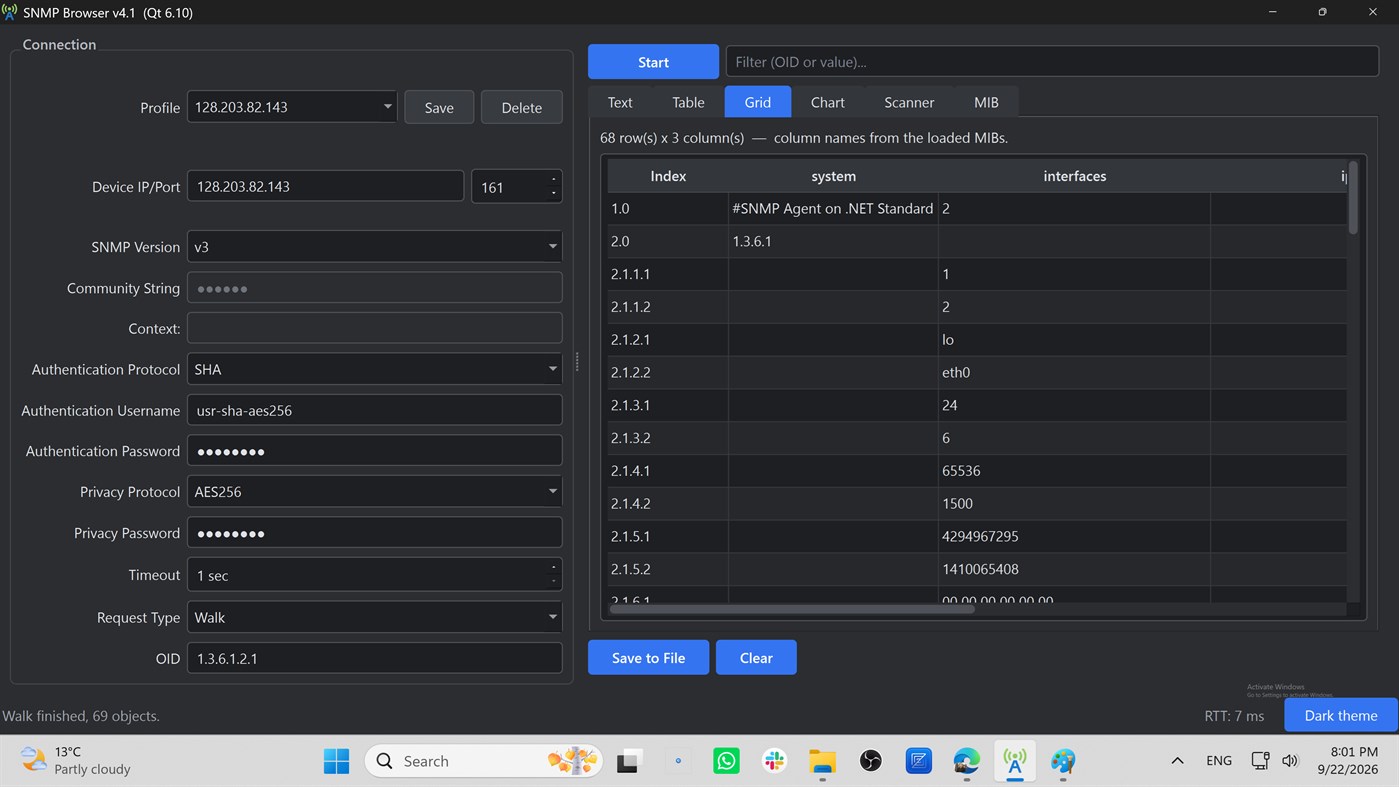
Task: Open the Paint app from the taskbar
Action: (x=1063, y=761)
